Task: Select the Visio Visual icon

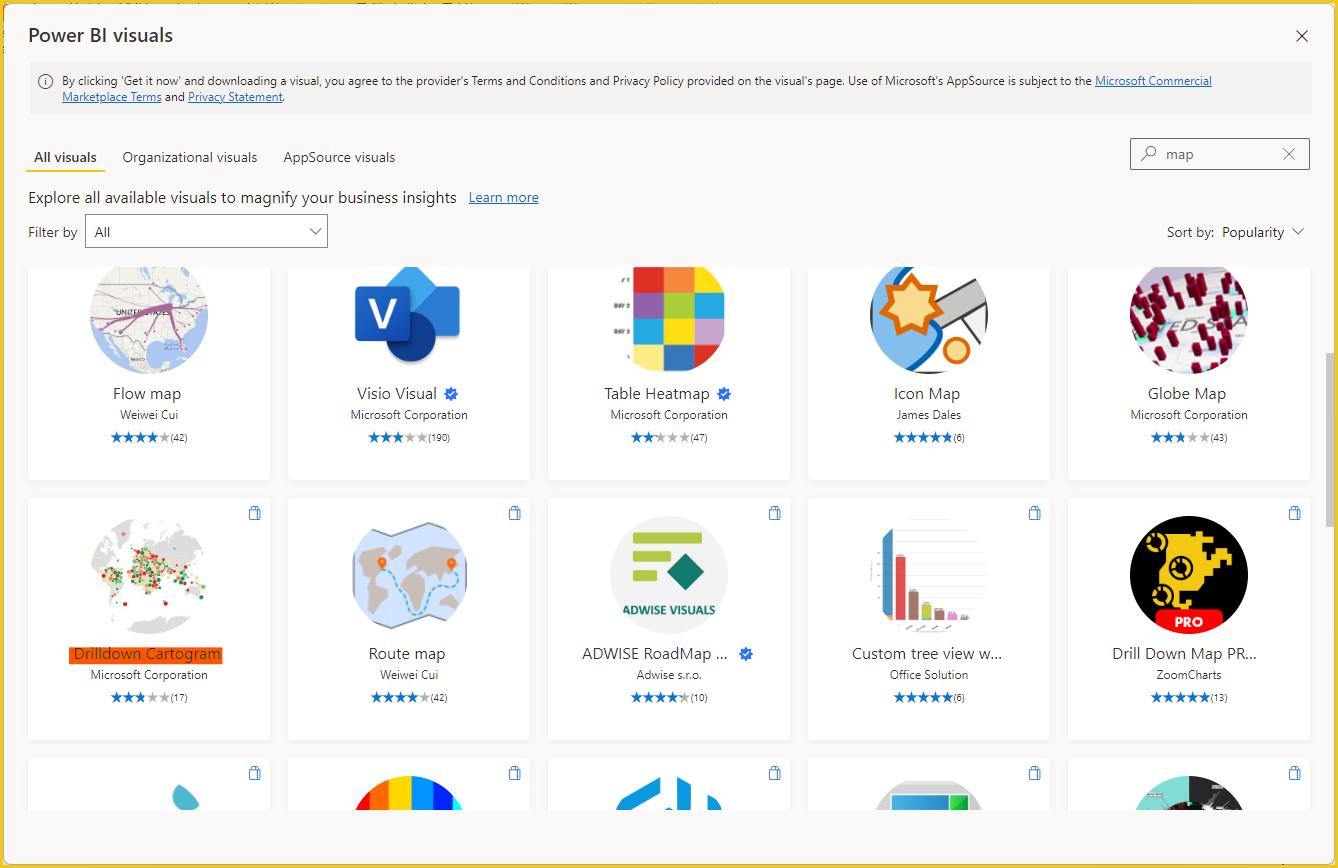Action: tap(408, 315)
